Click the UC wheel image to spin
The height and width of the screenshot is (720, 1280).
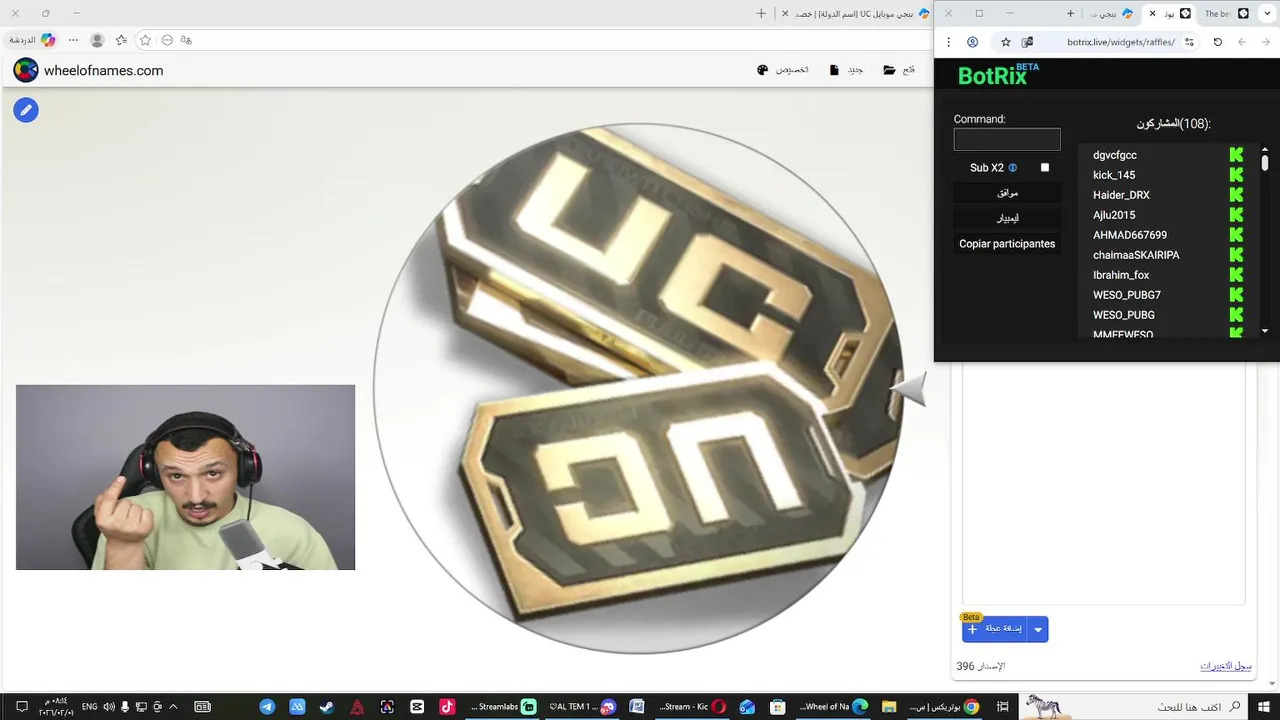[x=638, y=388]
